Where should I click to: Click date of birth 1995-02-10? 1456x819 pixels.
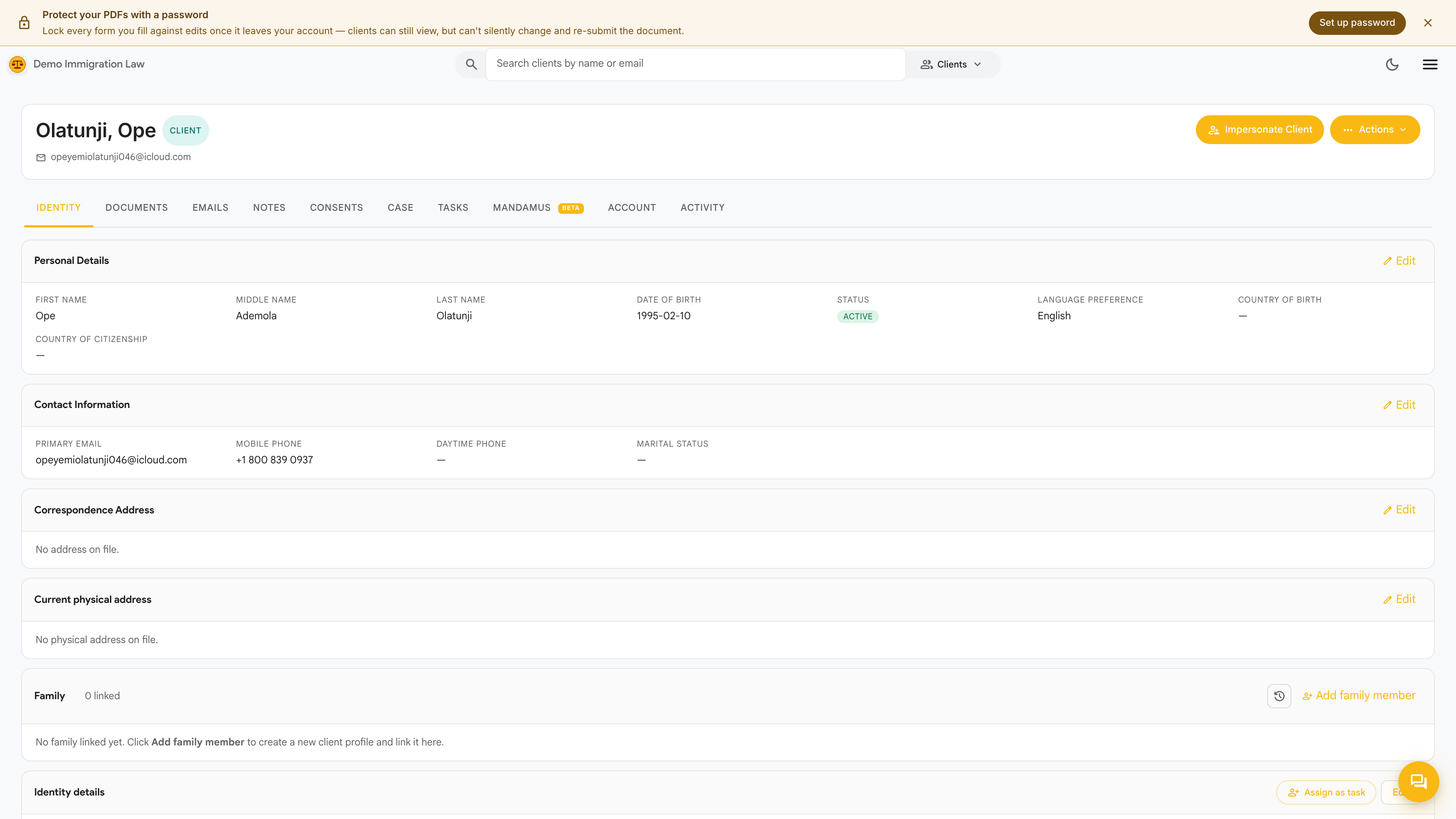click(664, 316)
